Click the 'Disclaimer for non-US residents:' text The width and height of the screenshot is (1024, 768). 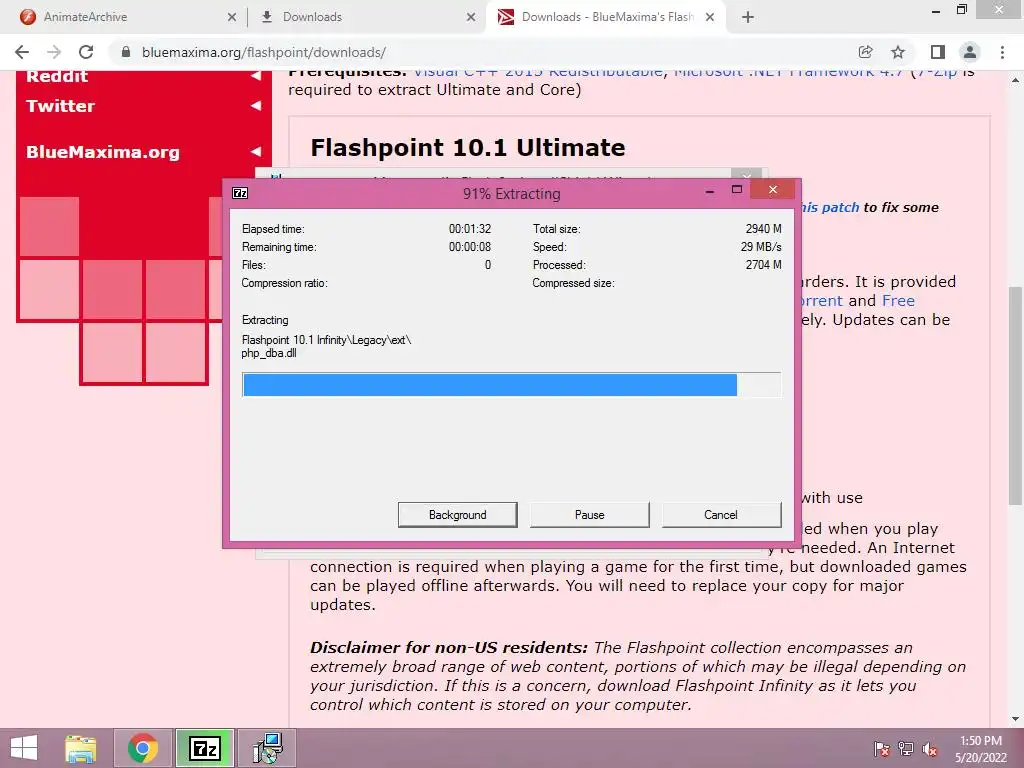(449, 648)
